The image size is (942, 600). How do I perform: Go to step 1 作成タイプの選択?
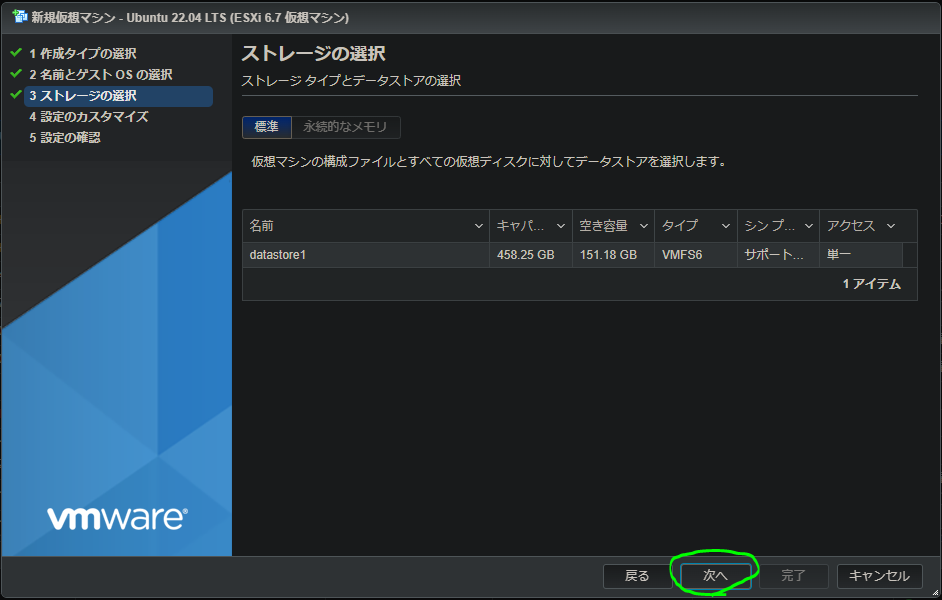[83, 53]
